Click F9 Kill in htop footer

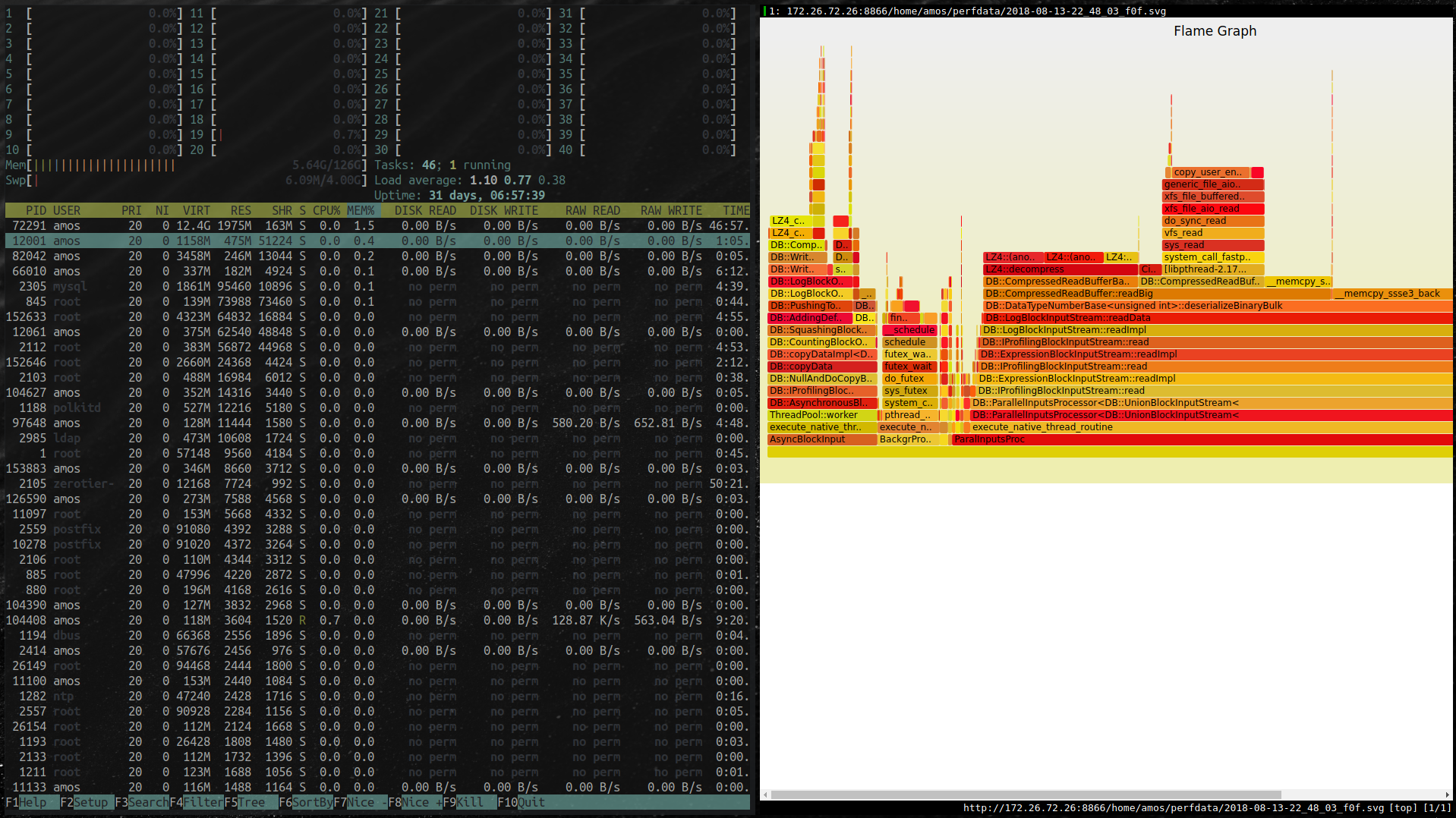tap(469, 802)
